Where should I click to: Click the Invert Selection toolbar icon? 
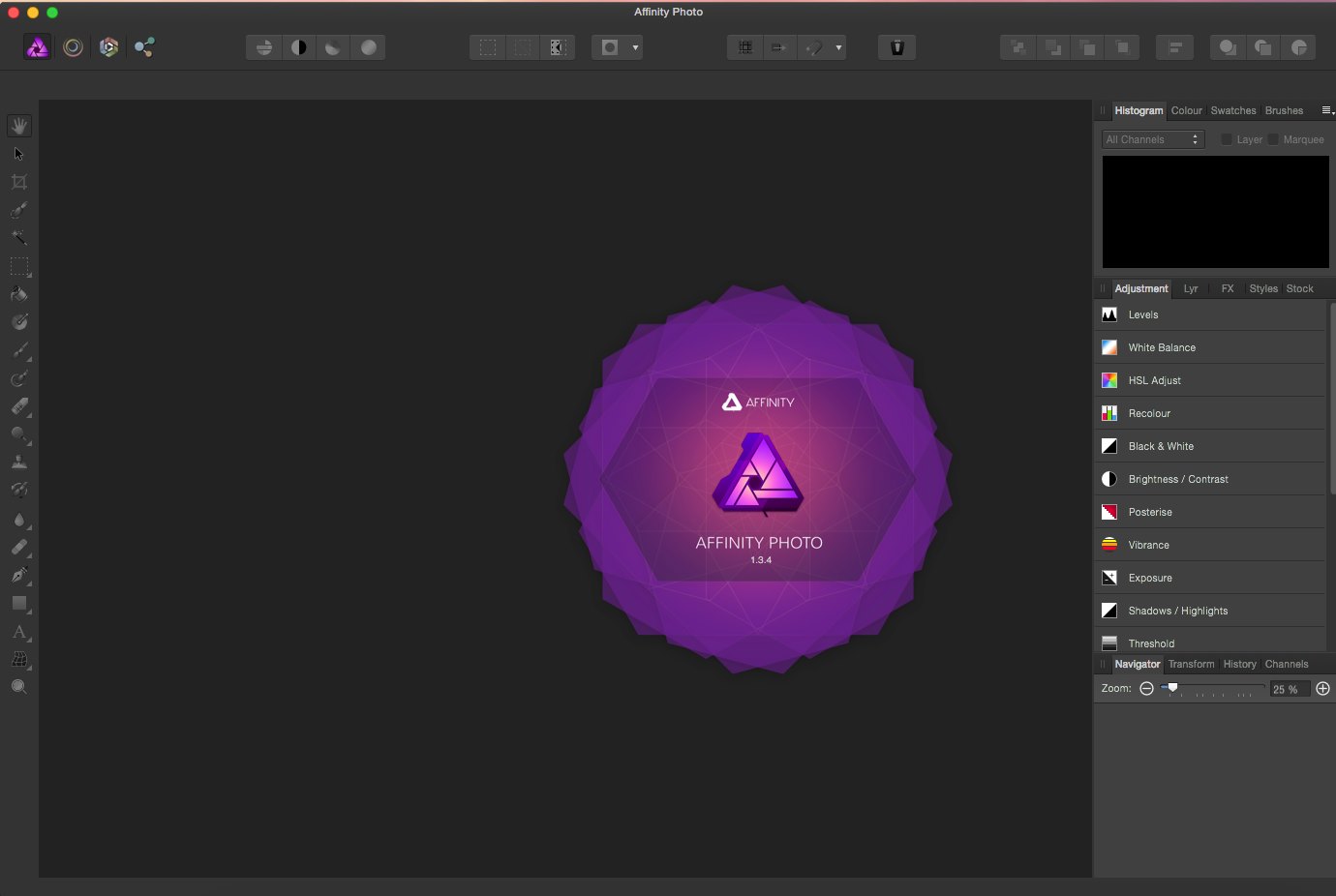point(558,47)
